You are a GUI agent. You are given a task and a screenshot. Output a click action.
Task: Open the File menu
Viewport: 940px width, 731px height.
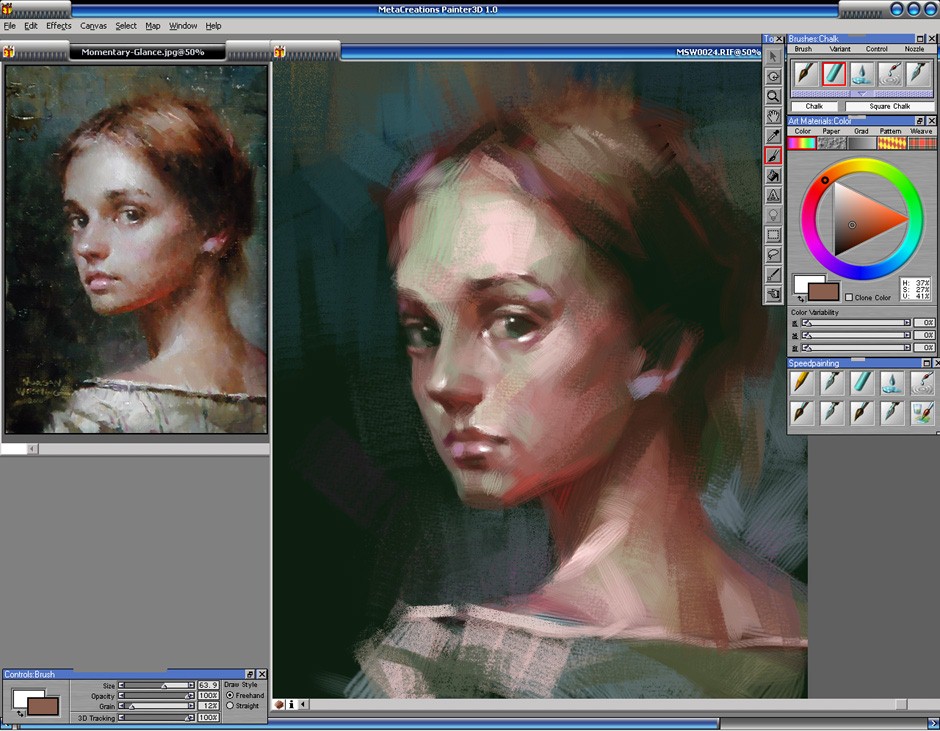pyautogui.click(x=10, y=26)
